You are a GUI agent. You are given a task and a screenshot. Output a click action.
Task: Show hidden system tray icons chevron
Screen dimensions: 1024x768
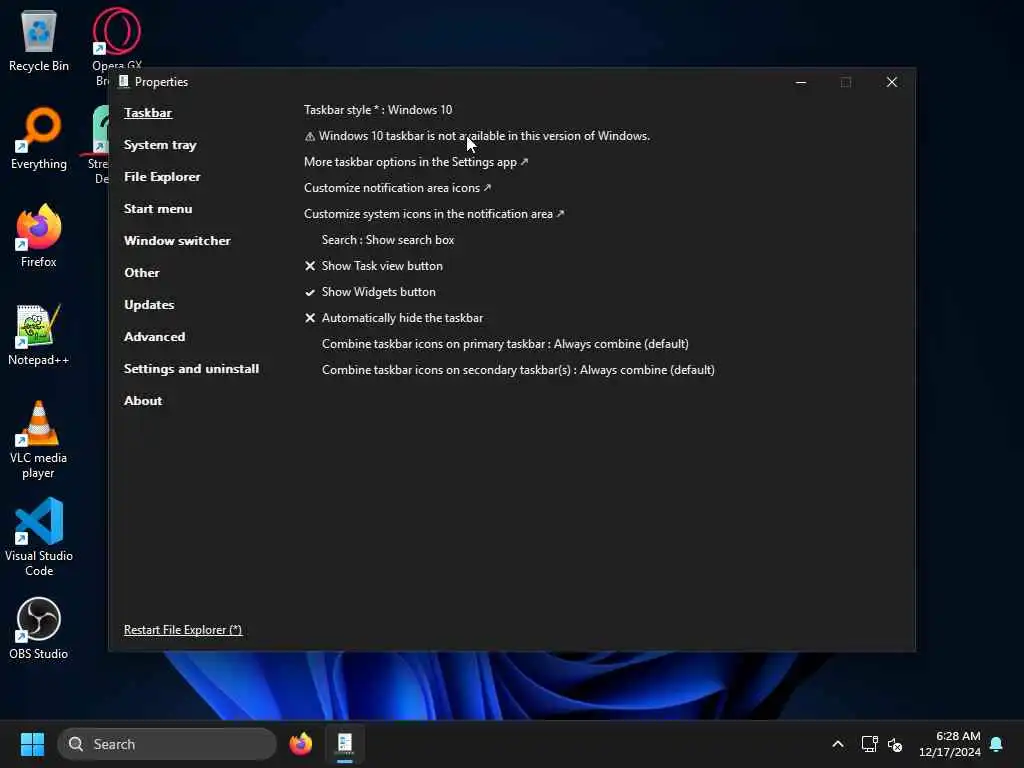click(838, 744)
